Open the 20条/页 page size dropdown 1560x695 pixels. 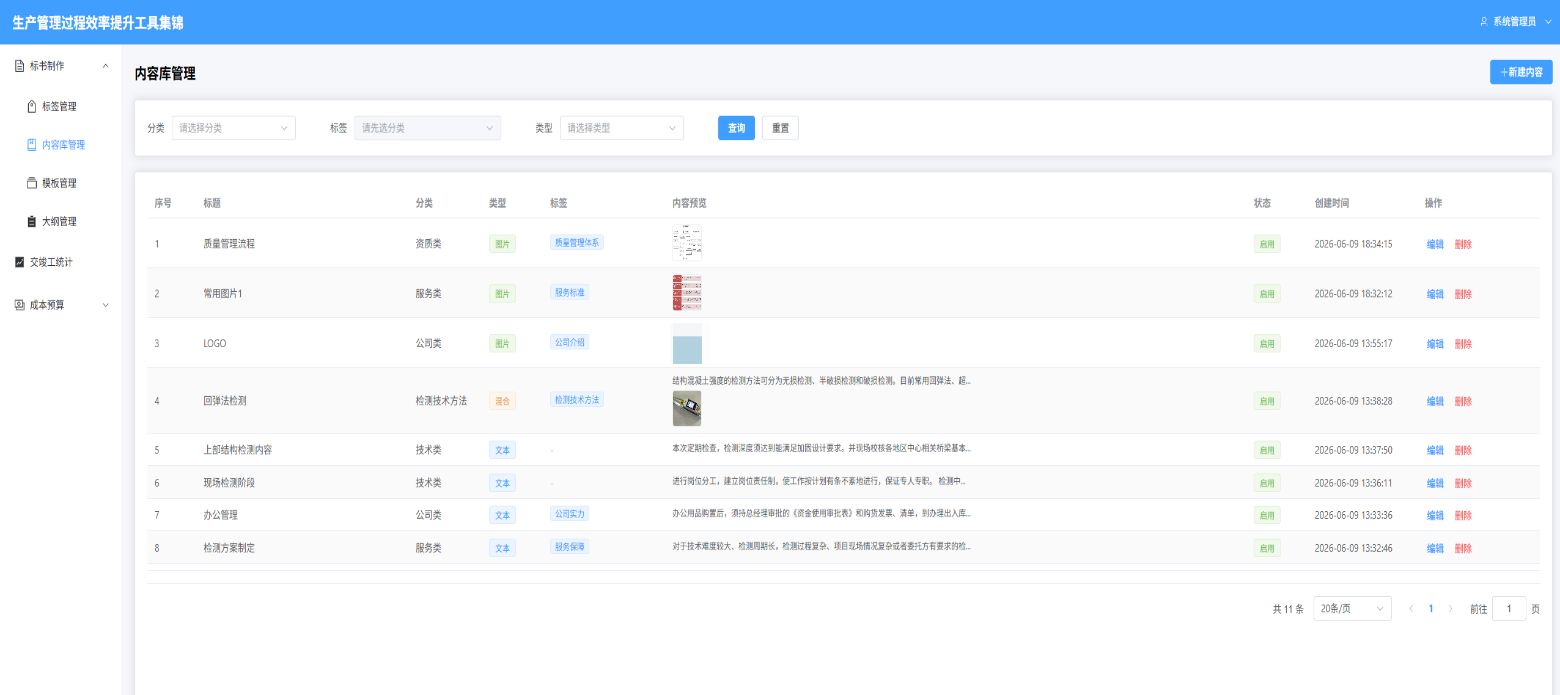click(1353, 608)
